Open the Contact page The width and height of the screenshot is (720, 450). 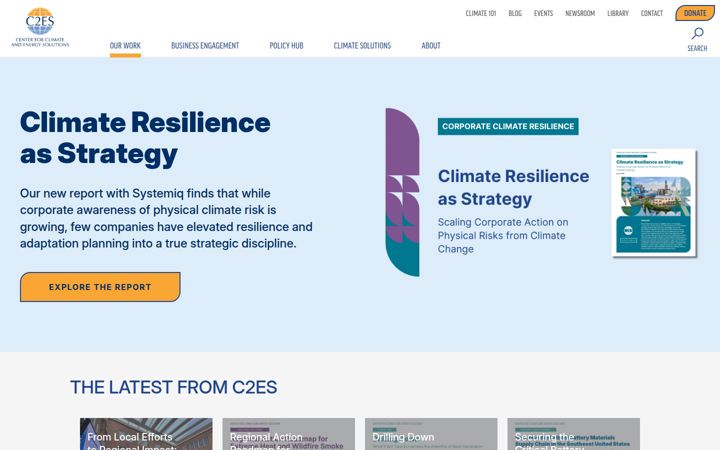[x=652, y=13]
